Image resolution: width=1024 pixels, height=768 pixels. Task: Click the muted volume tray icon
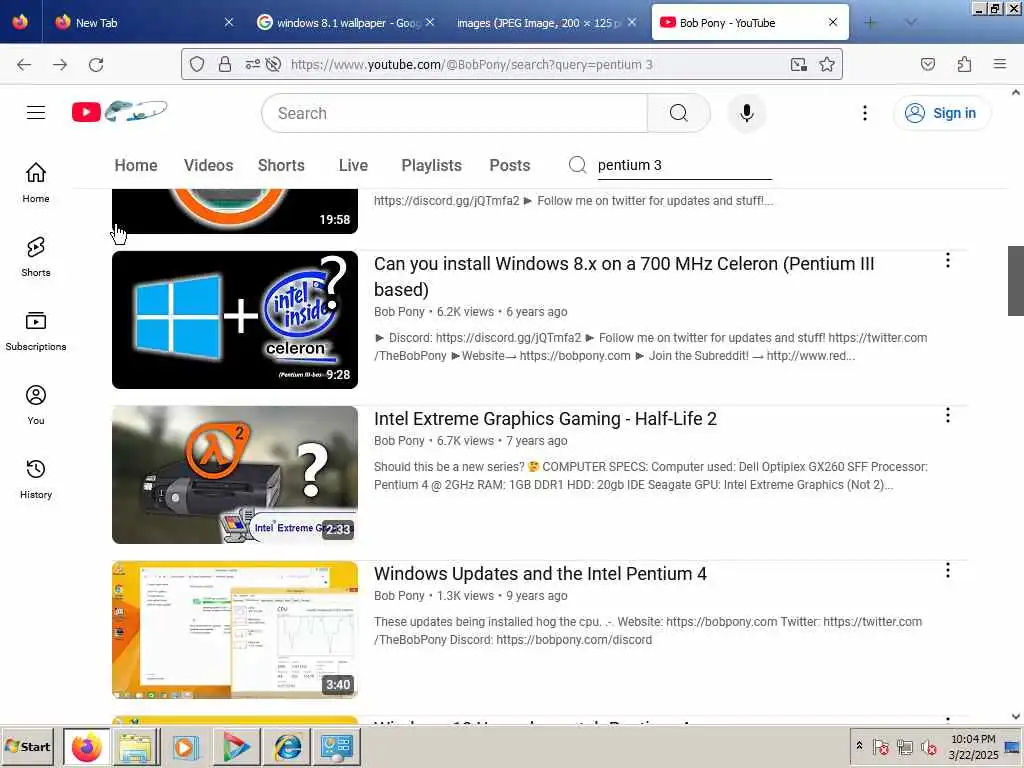(x=928, y=746)
